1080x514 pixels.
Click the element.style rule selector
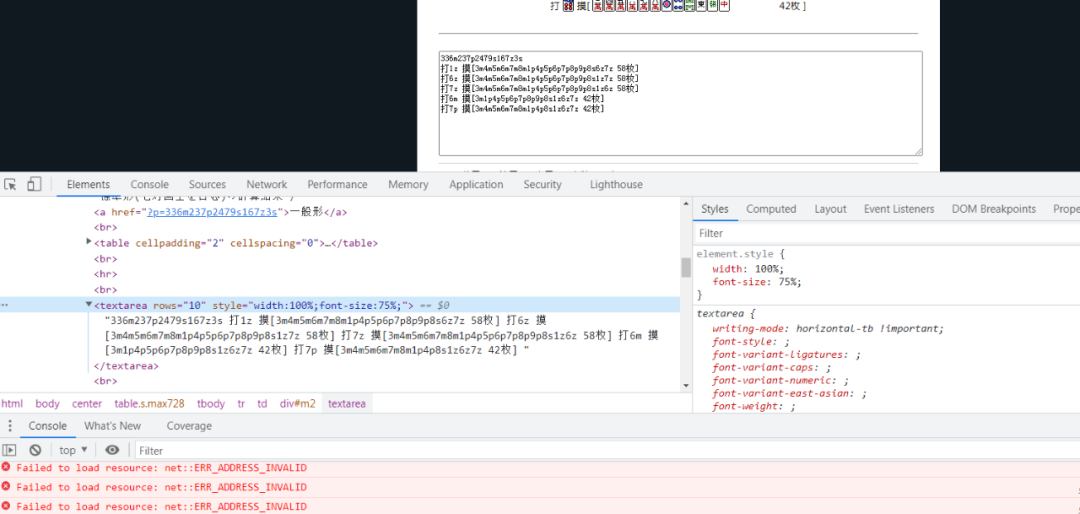734,254
